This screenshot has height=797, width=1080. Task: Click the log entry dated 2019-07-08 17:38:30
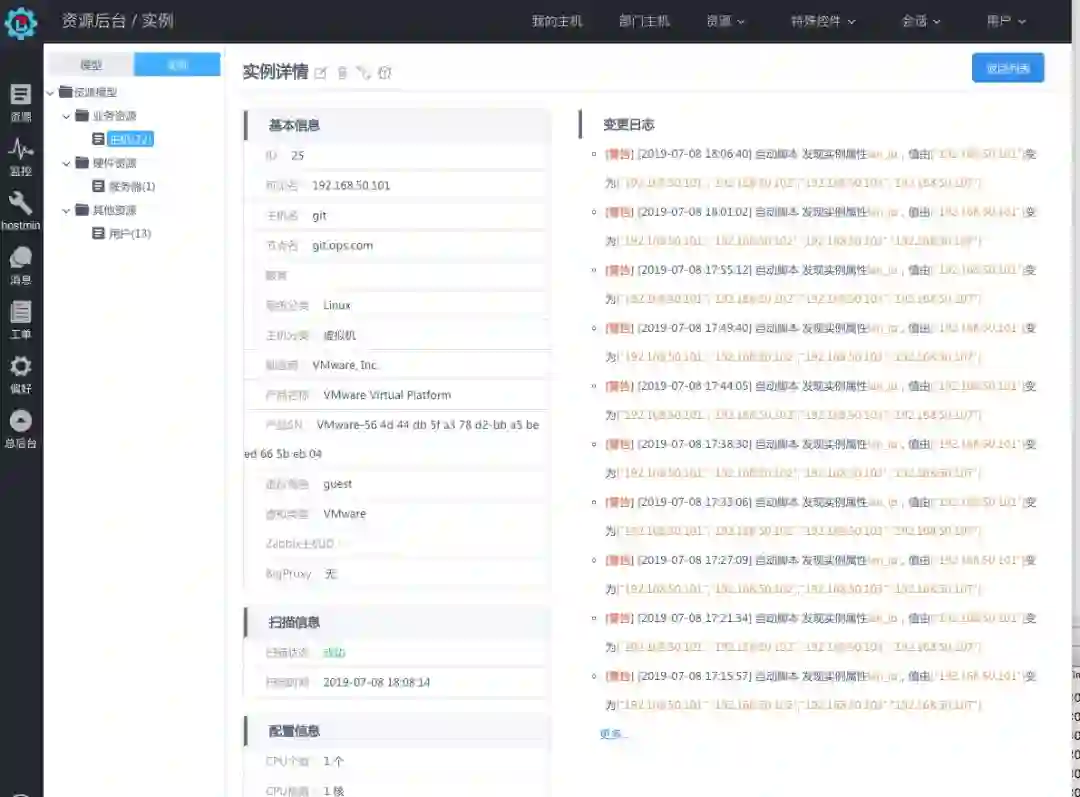[820, 458]
